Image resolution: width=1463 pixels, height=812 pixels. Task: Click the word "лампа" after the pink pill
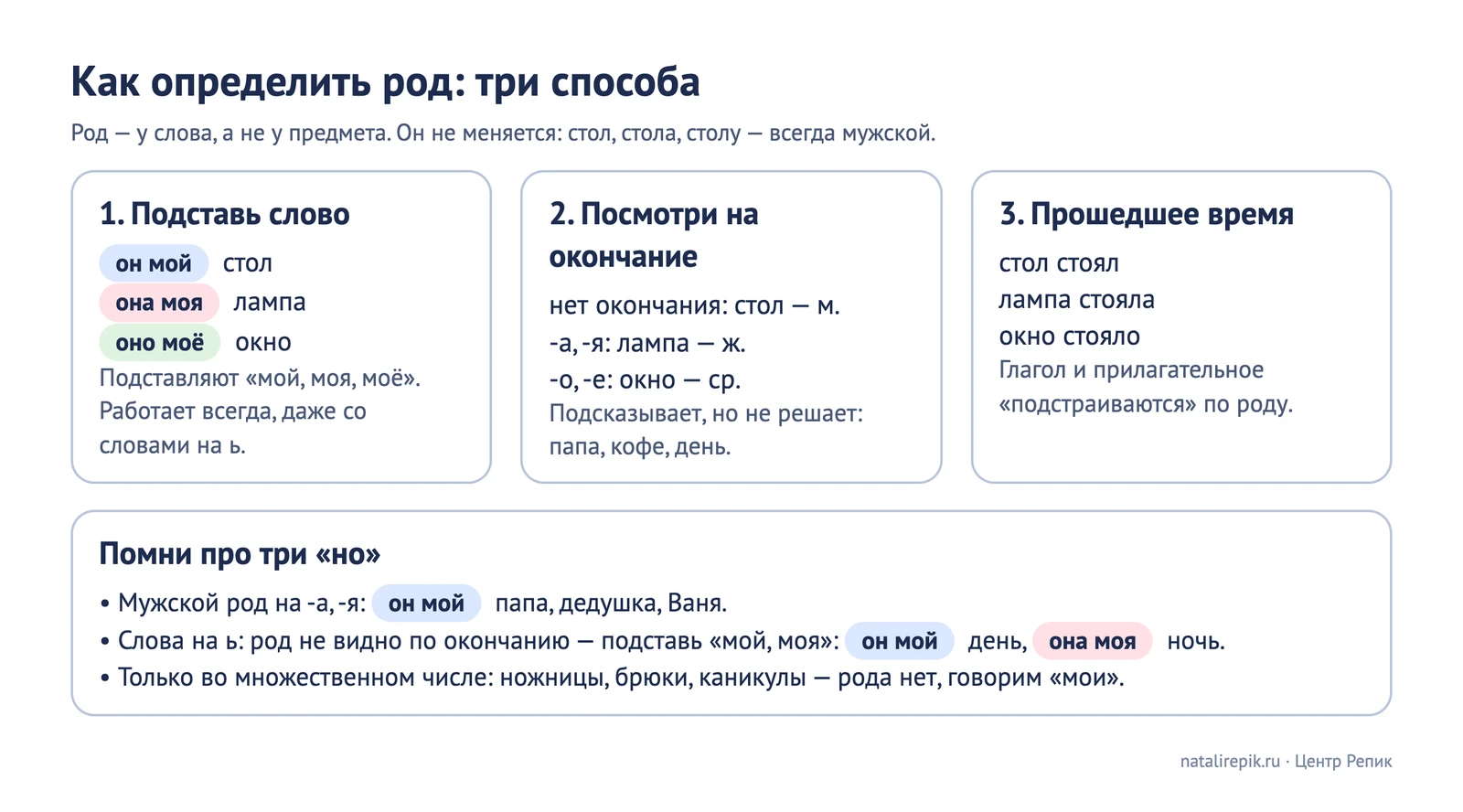click(270, 303)
